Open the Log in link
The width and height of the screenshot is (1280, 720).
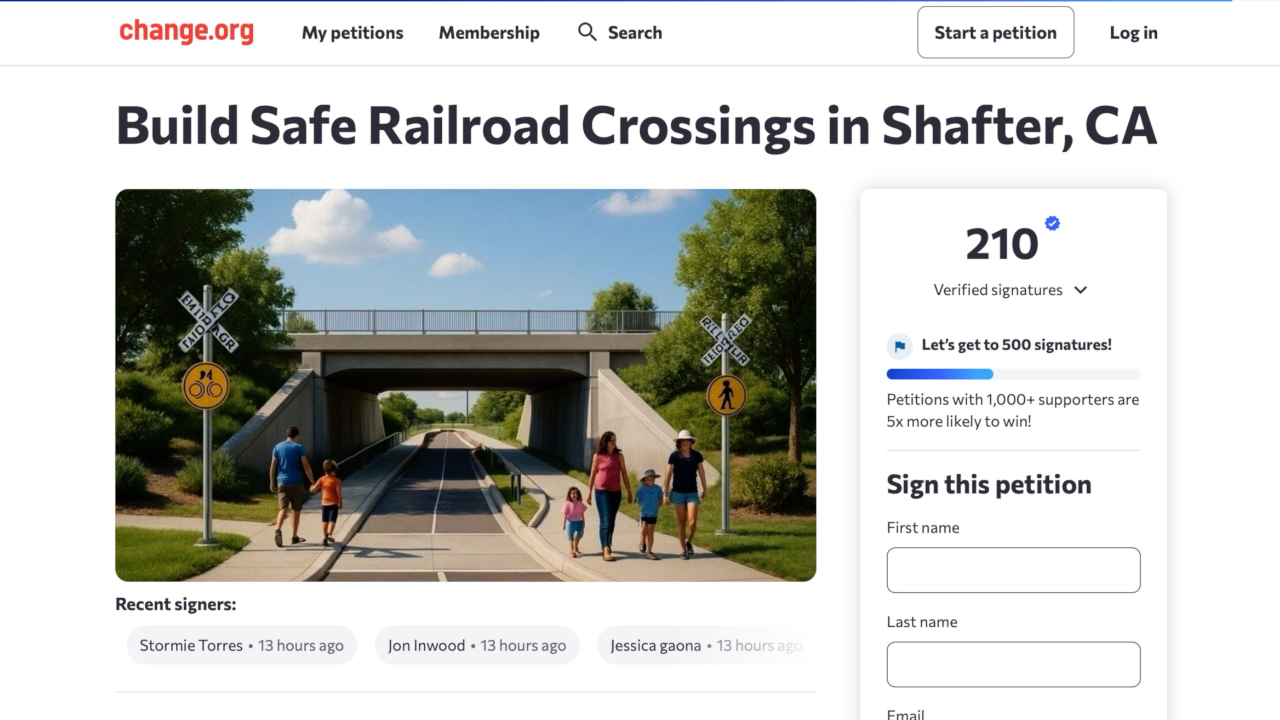pos(1133,33)
